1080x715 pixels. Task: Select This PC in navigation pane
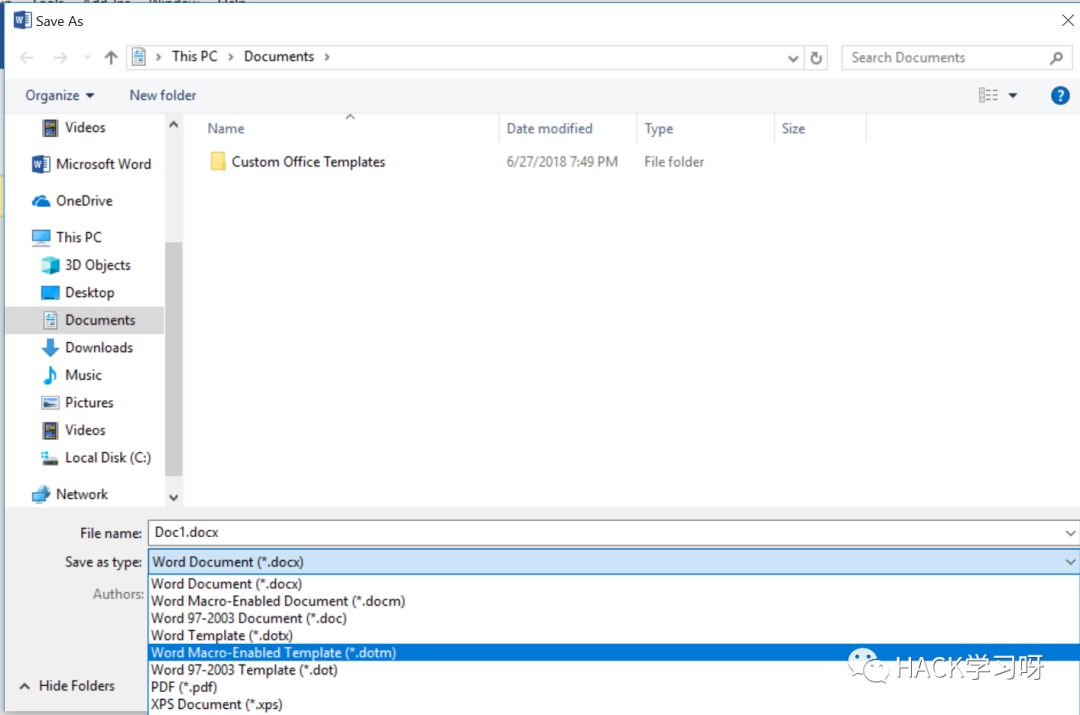[79, 237]
